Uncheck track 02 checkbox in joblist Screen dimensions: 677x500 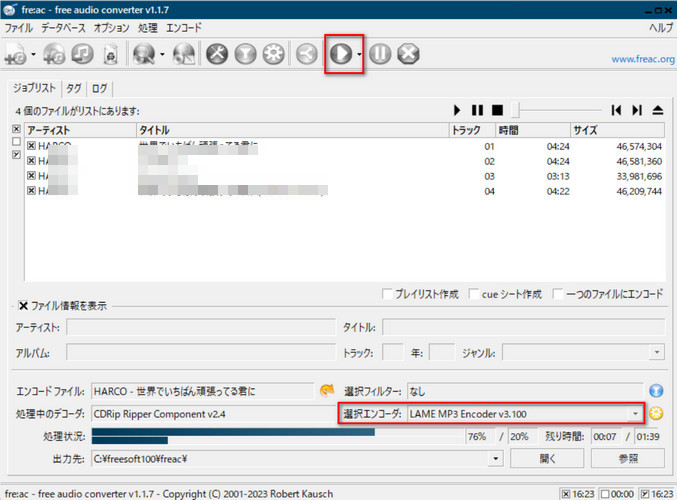pos(31,161)
